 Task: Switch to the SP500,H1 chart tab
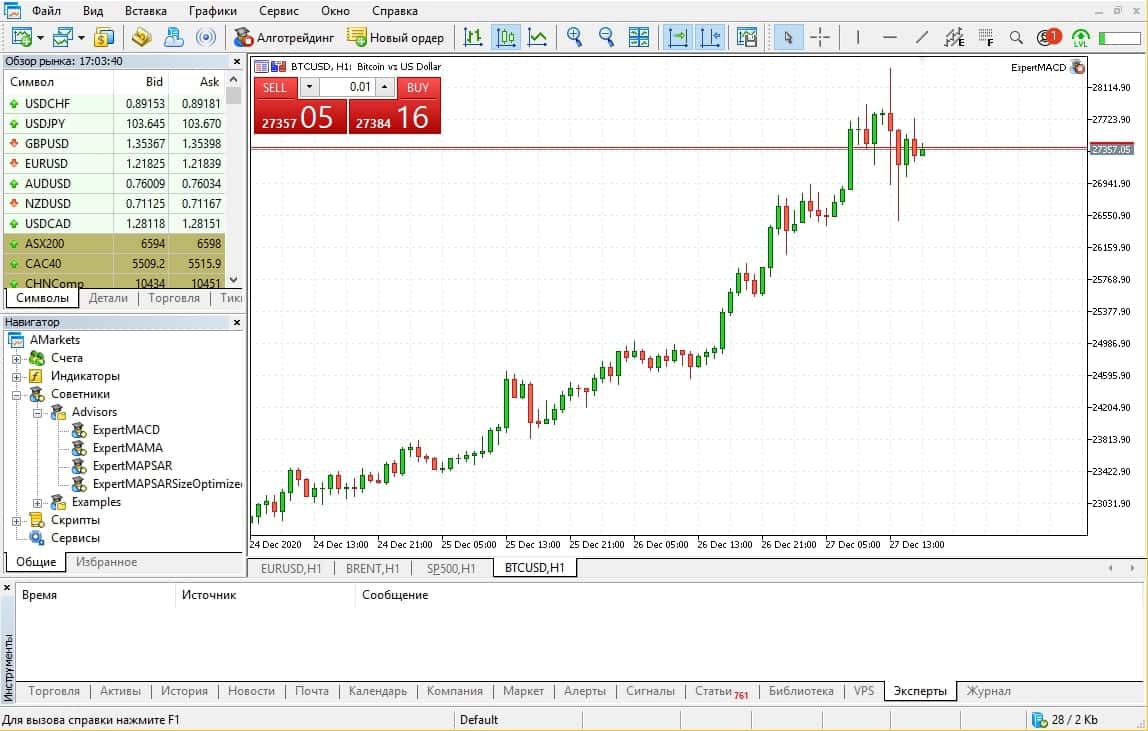coord(451,568)
